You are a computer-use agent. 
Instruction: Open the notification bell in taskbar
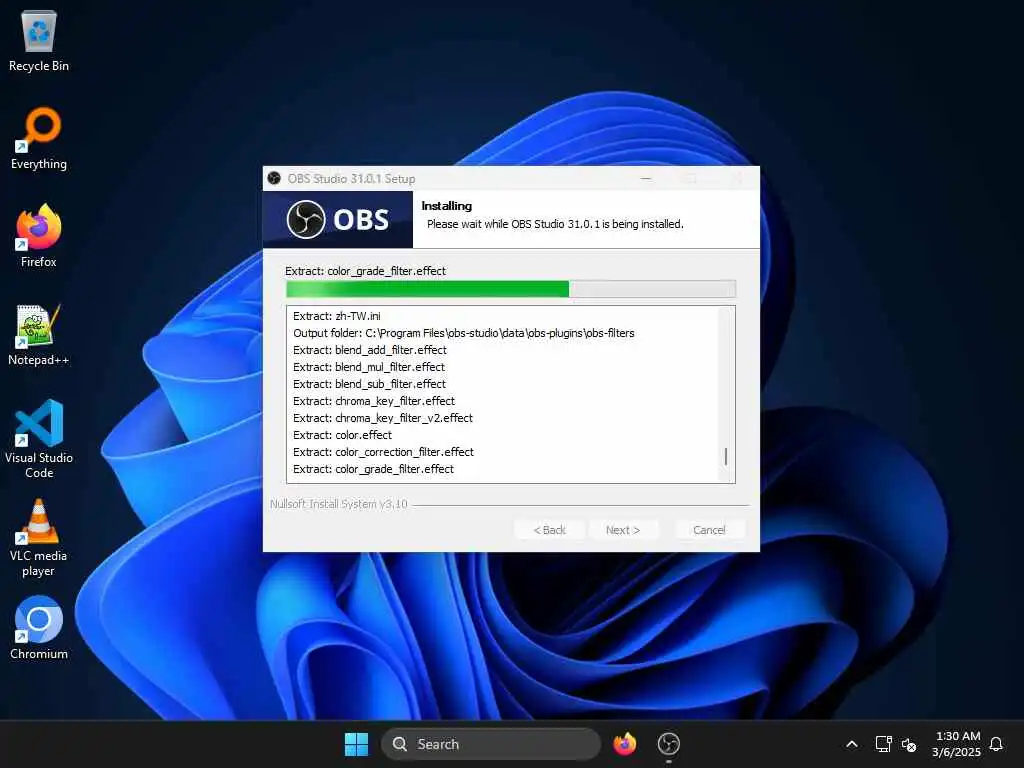tap(996, 744)
